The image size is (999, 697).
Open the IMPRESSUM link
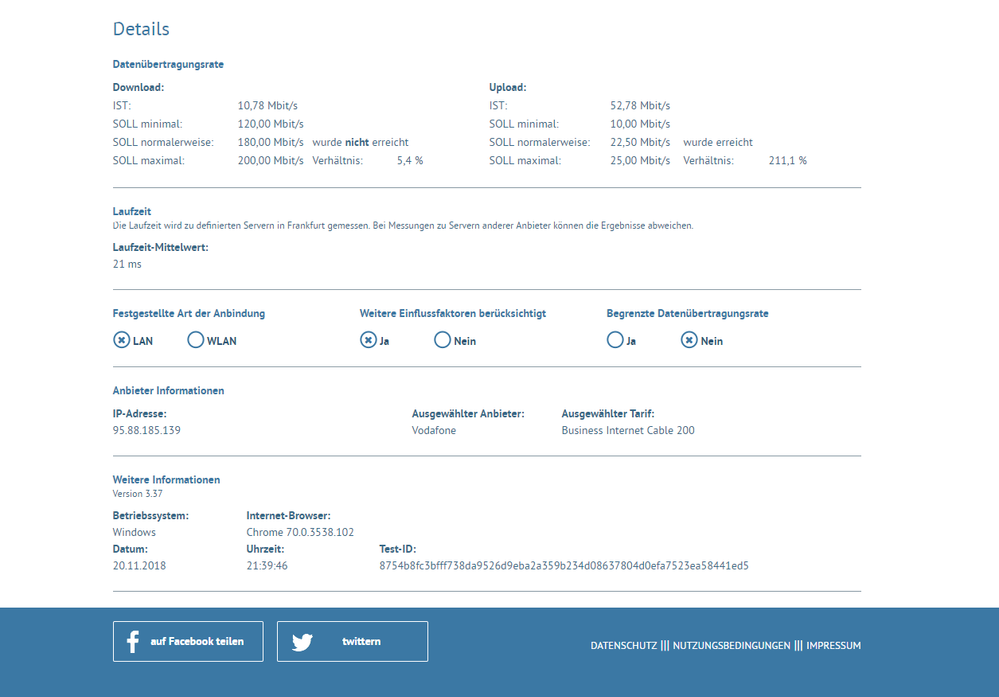point(833,645)
